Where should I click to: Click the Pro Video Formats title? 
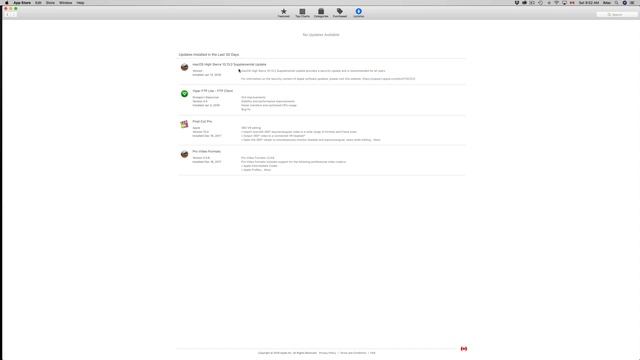point(207,151)
